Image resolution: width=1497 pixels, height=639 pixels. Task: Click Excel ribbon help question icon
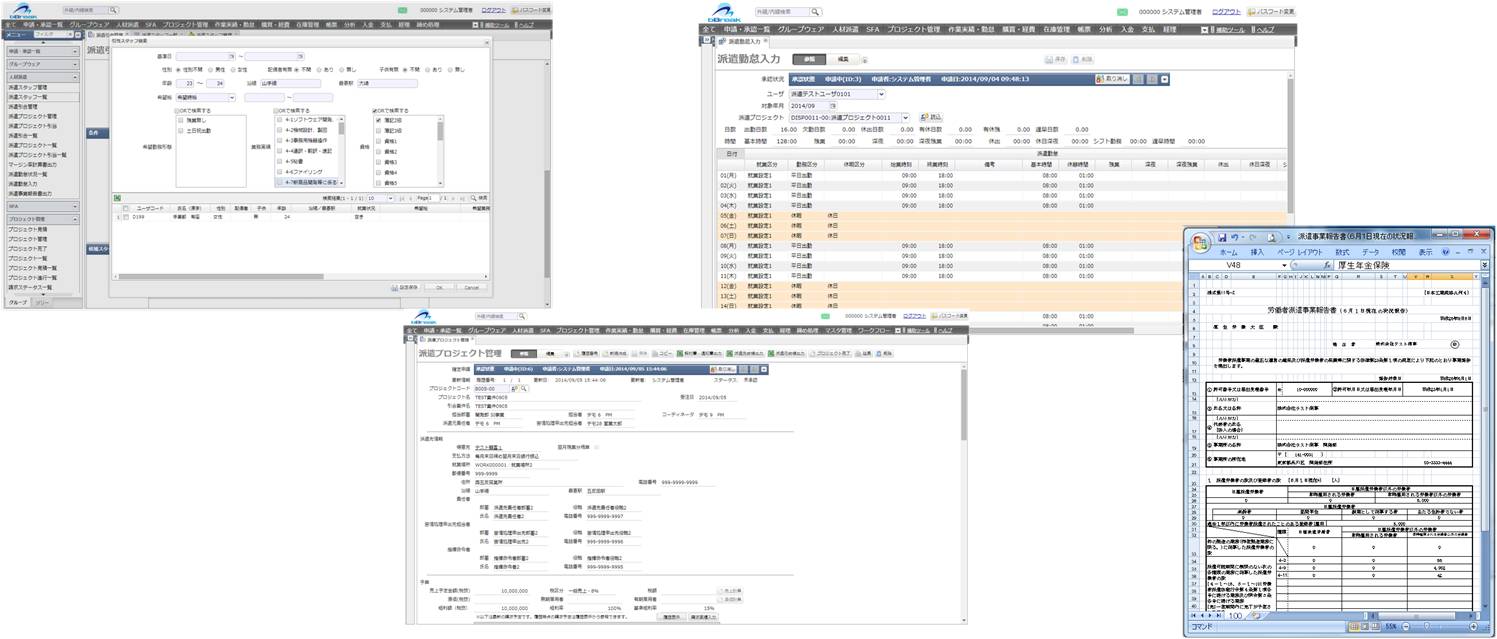1445,253
